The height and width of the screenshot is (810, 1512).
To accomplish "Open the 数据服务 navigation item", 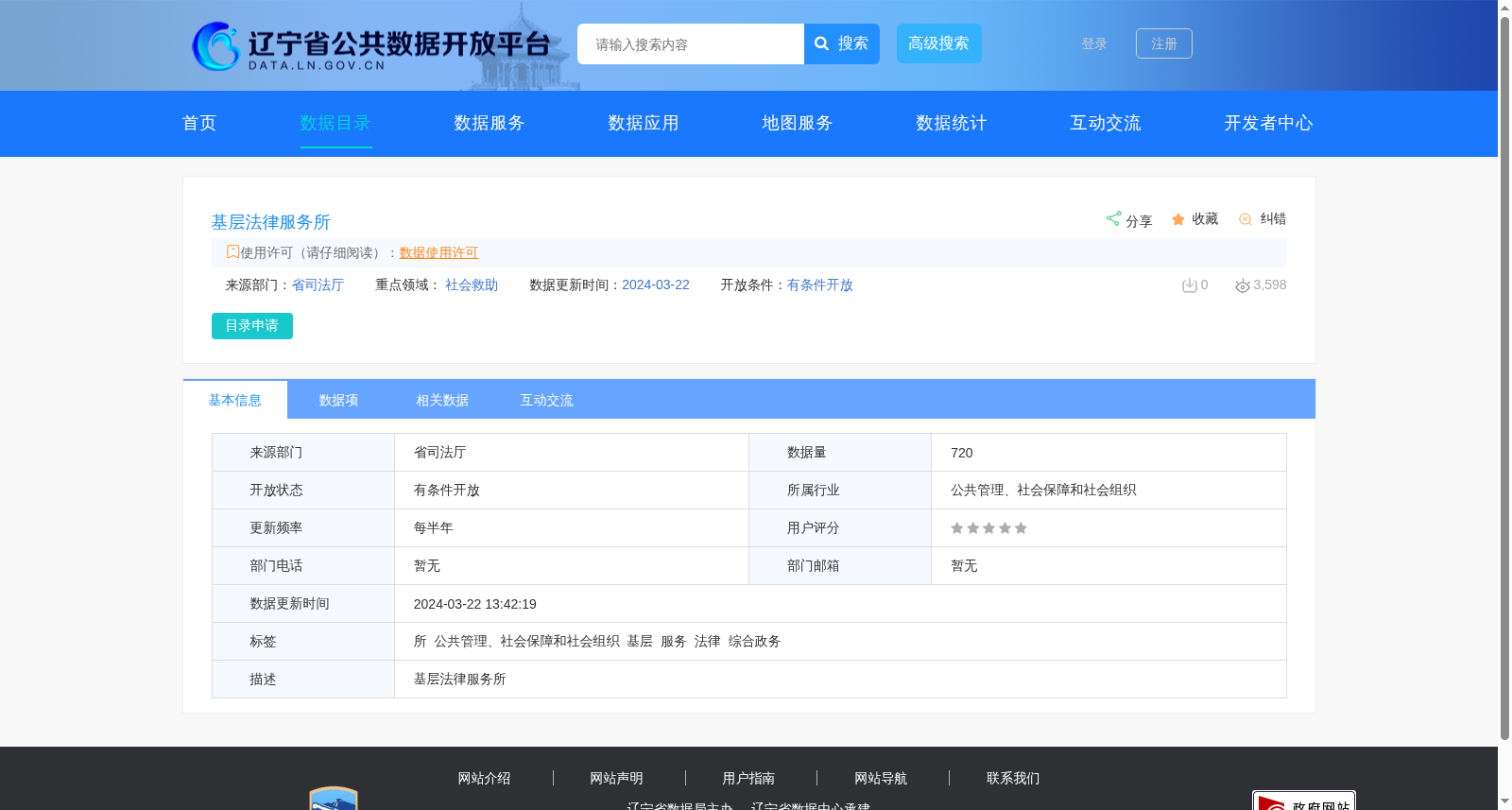I will (x=490, y=123).
